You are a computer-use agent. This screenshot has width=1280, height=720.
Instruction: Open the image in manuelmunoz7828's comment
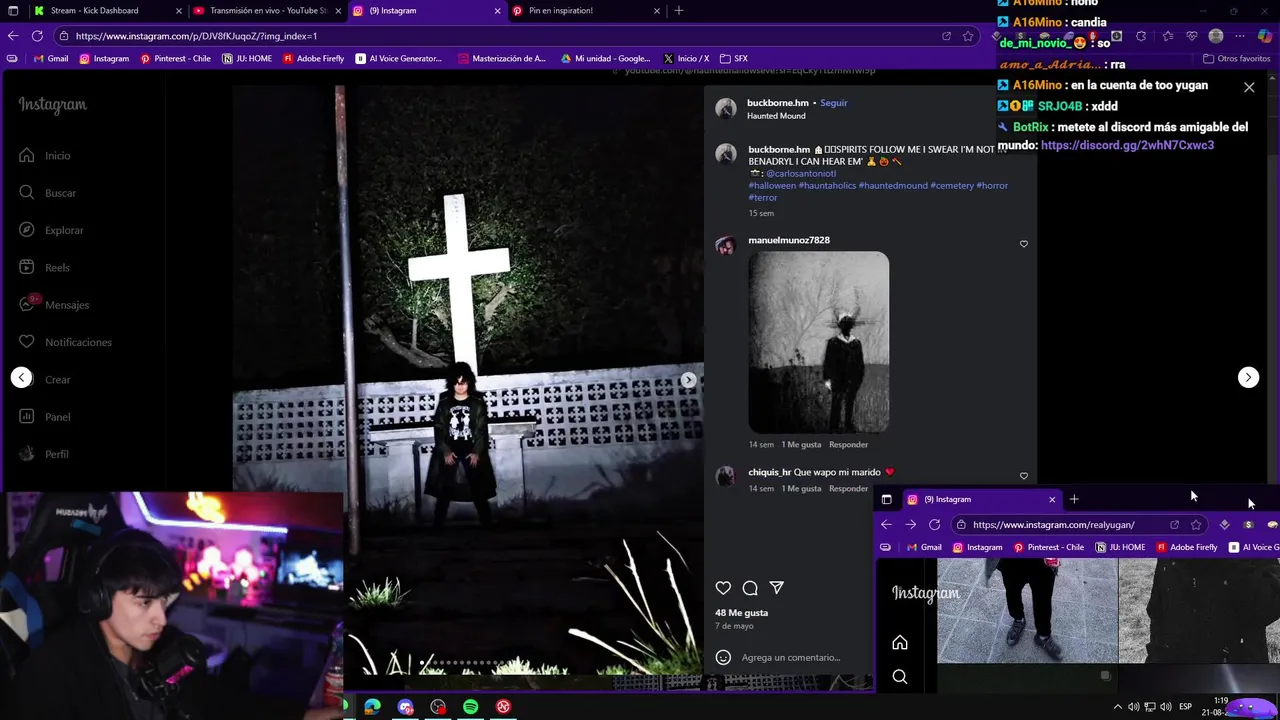point(818,342)
